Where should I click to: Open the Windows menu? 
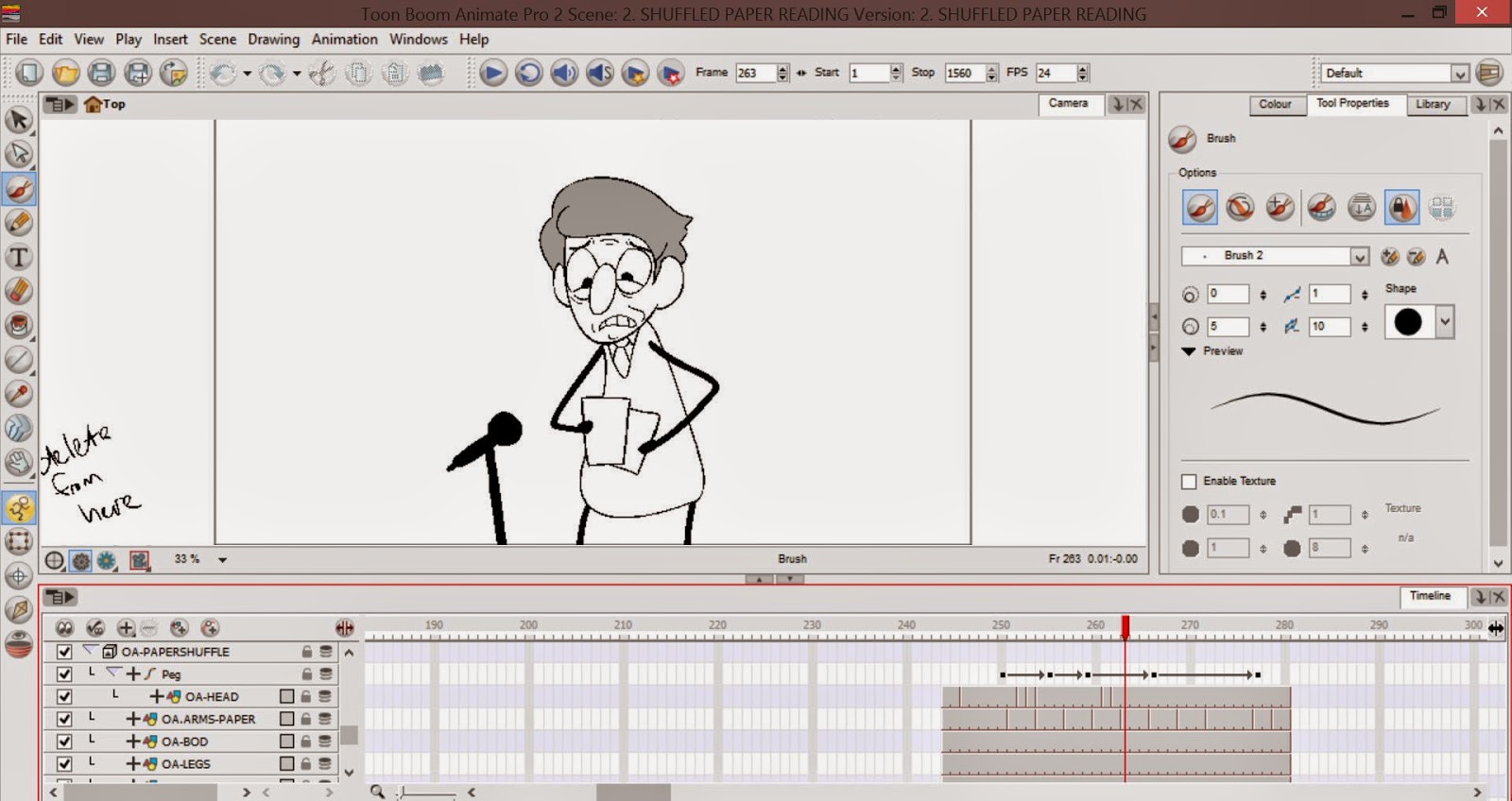(x=418, y=40)
